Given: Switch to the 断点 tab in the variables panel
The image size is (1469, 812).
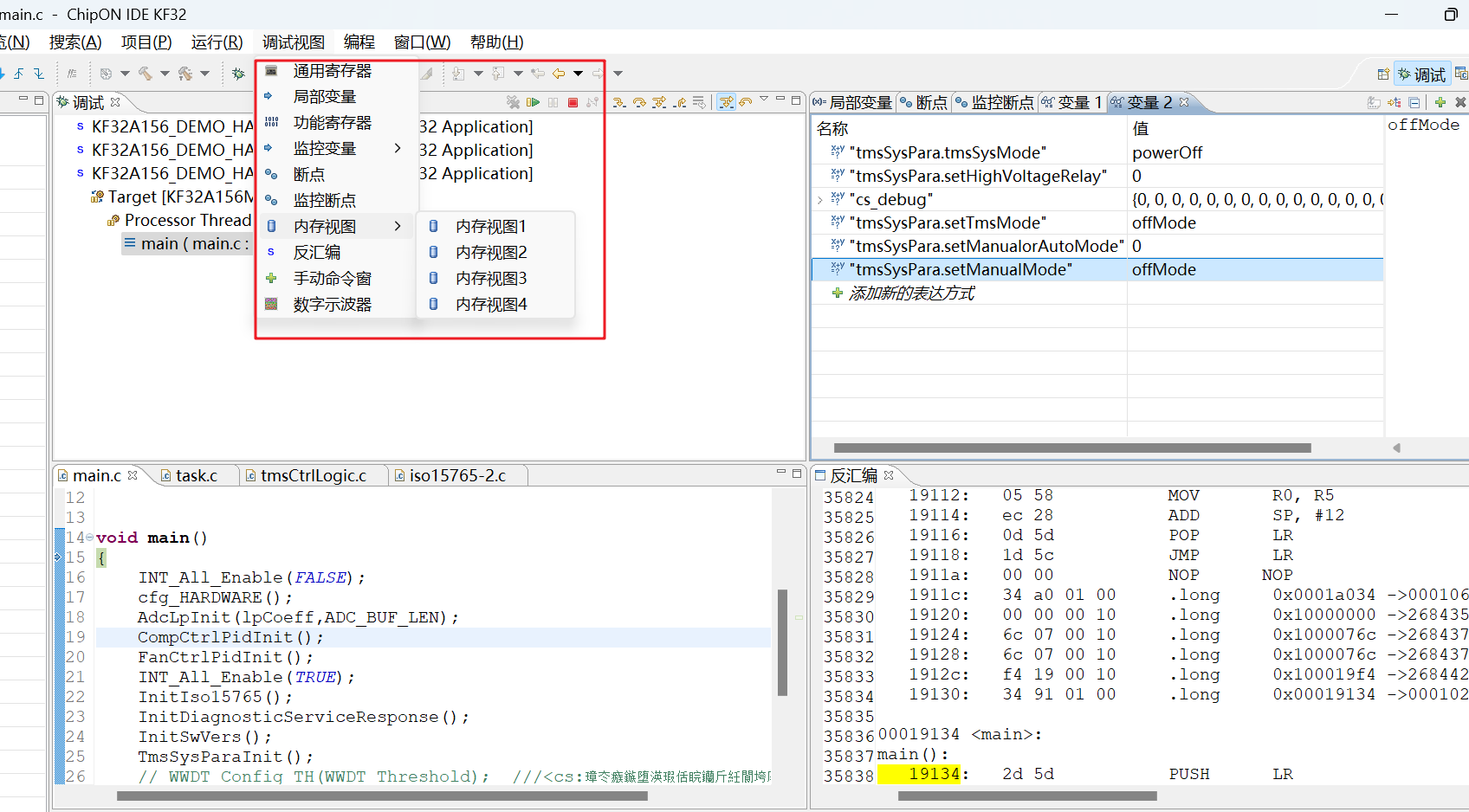Looking at the screenshot, I should point(924,102).
